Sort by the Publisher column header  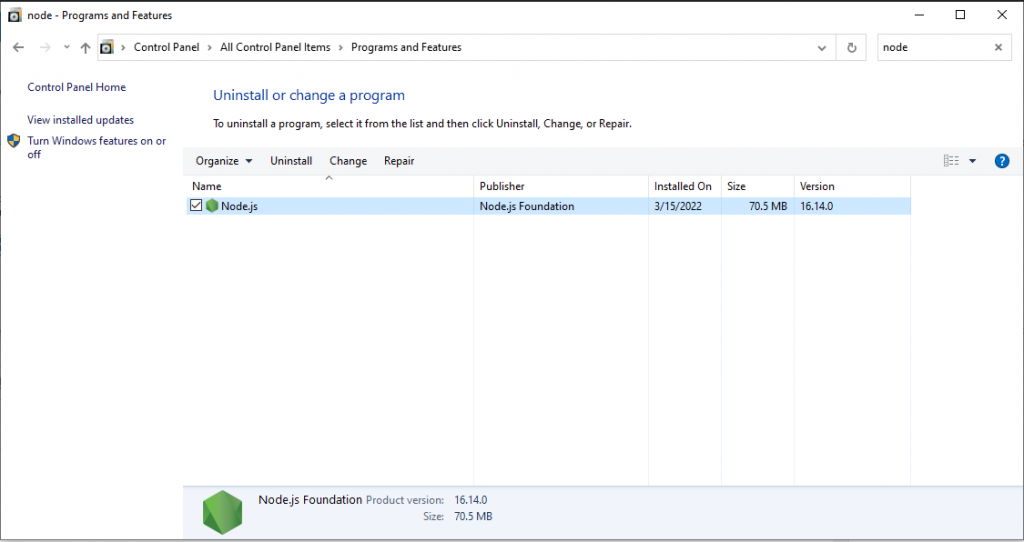(x=561, y=186)
